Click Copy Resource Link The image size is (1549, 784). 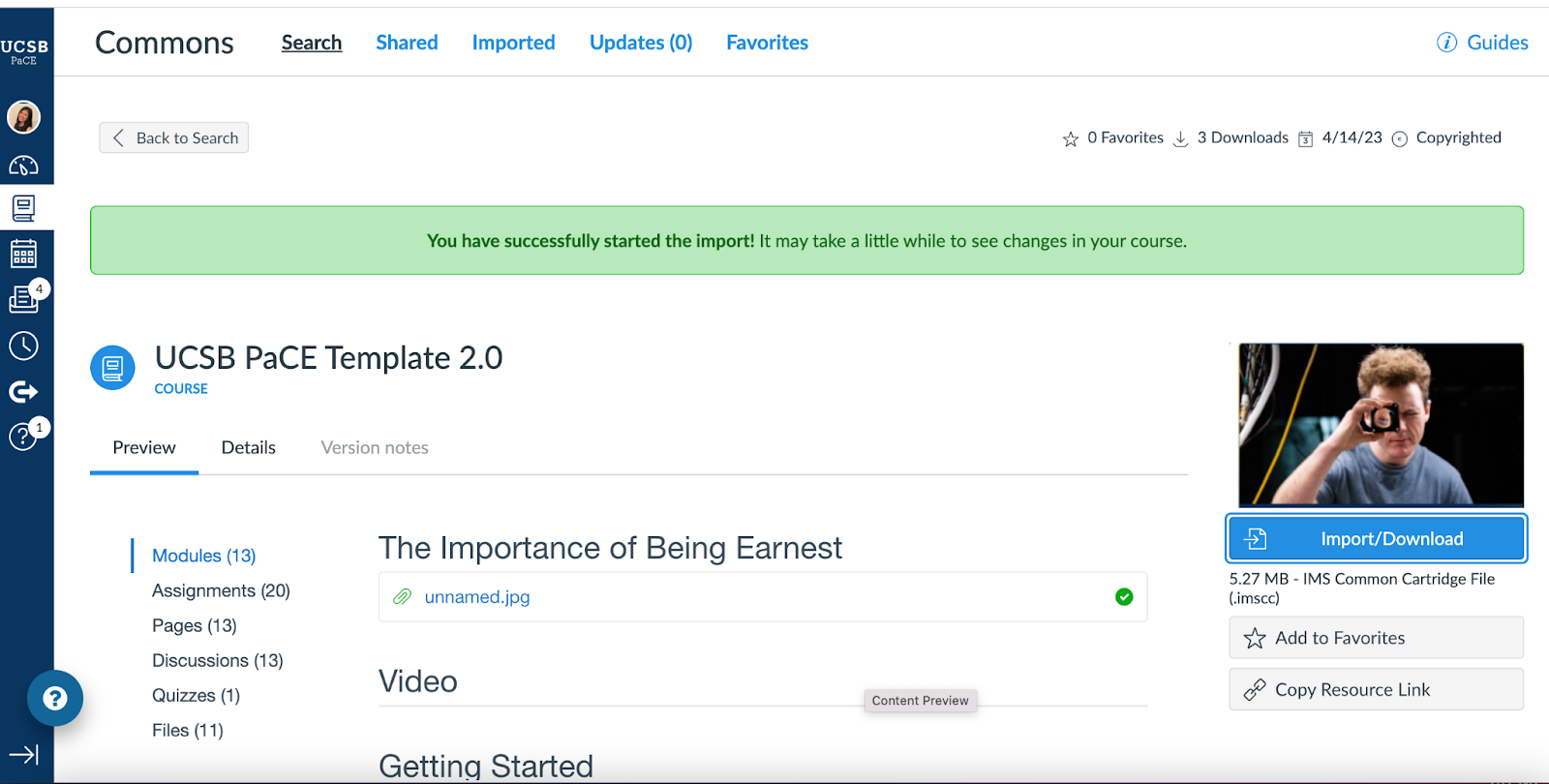(x=1376, y=689)
